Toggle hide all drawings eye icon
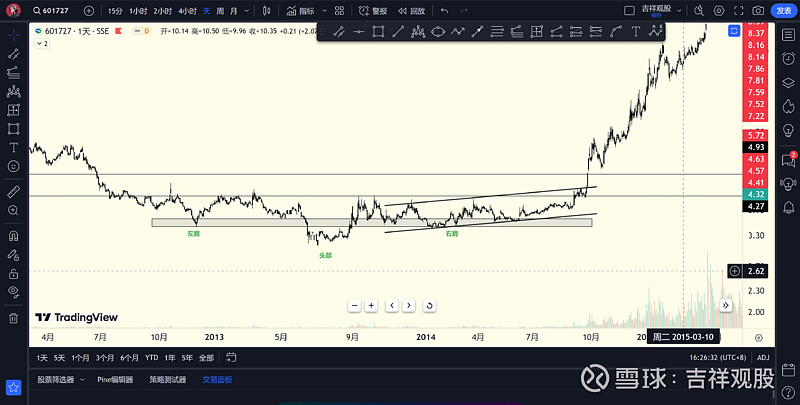This screenshot has height=405, width=800. point(14,292)
